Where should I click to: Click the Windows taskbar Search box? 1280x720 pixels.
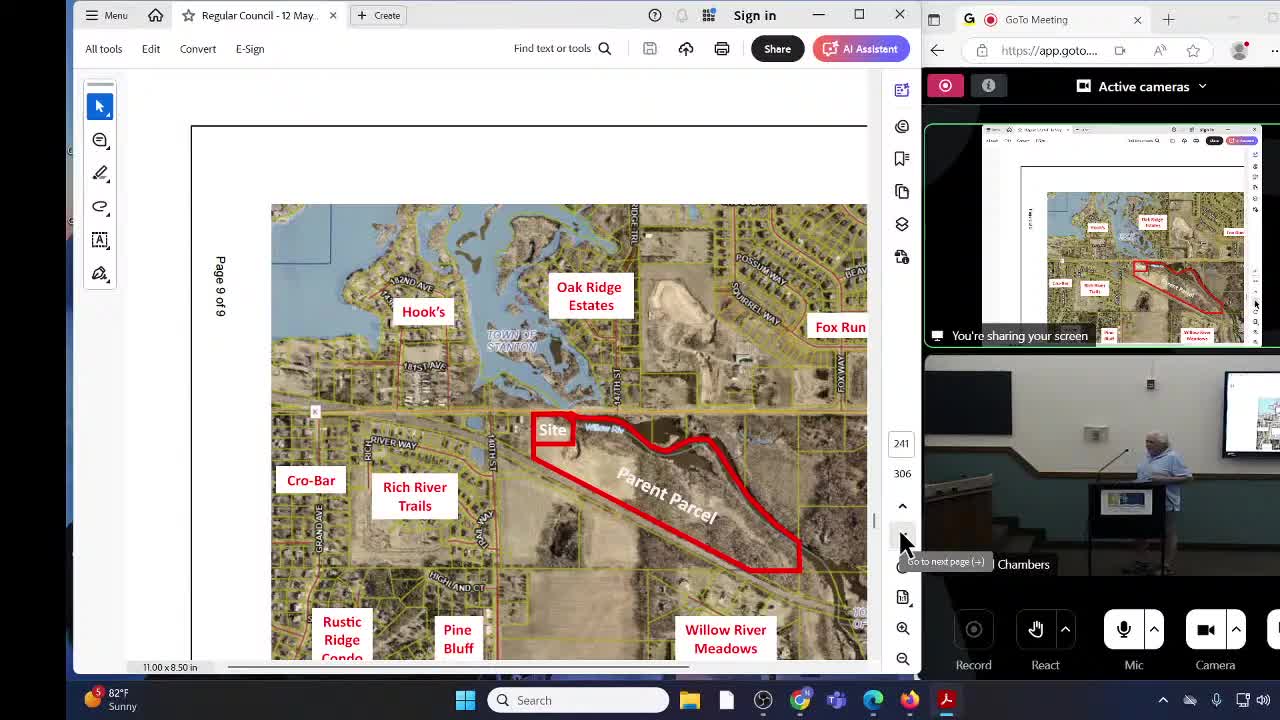point(579,700)
